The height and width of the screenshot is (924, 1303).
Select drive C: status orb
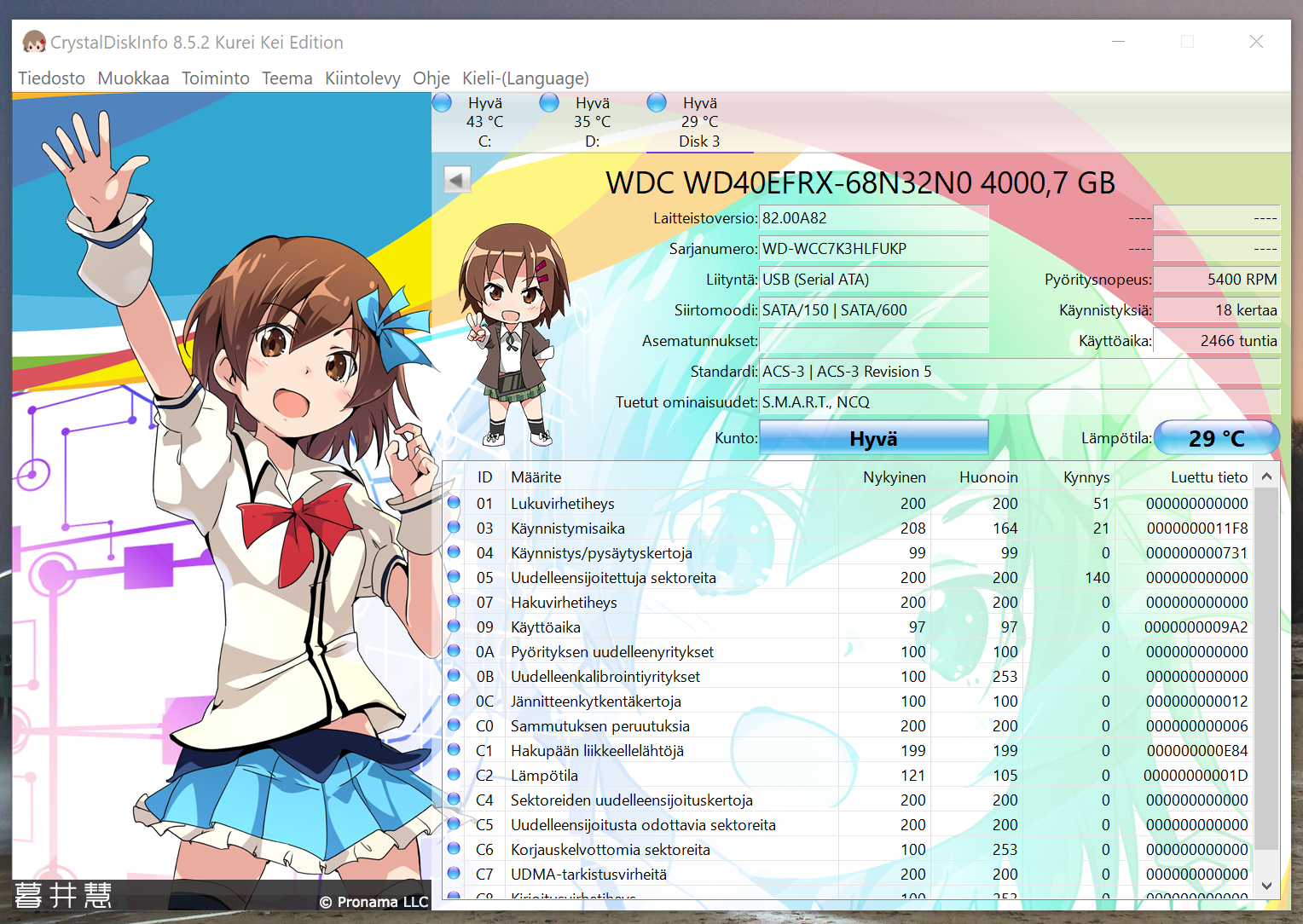tap(442, 103)
